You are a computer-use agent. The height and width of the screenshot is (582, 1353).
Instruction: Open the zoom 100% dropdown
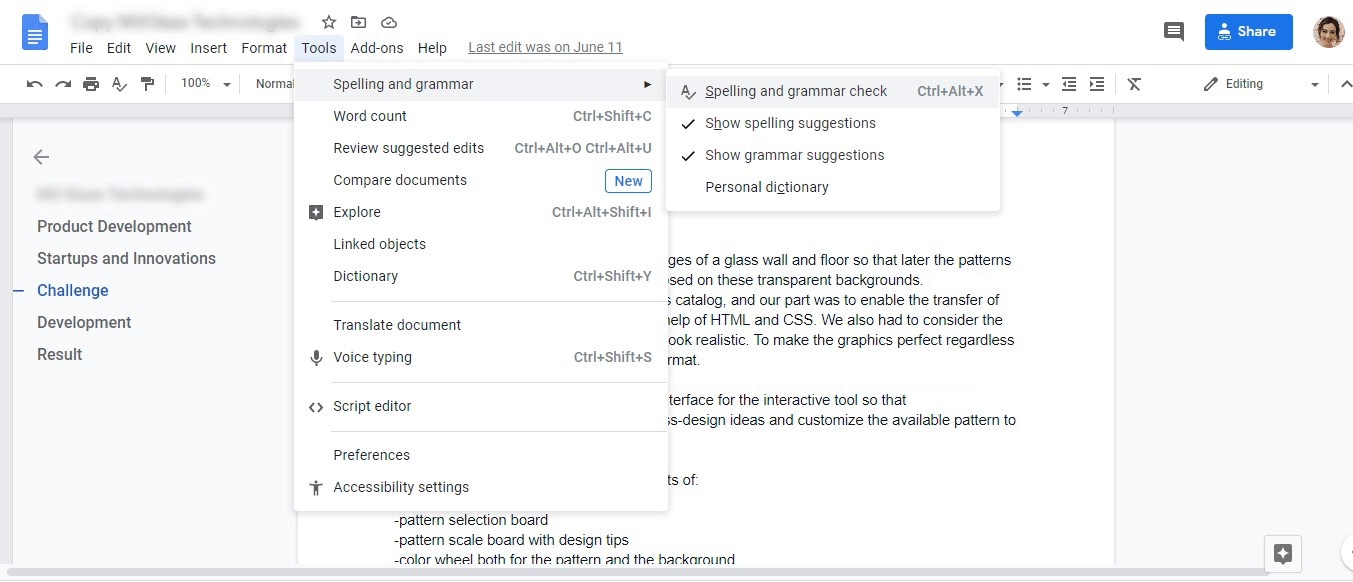click(206, 84)
